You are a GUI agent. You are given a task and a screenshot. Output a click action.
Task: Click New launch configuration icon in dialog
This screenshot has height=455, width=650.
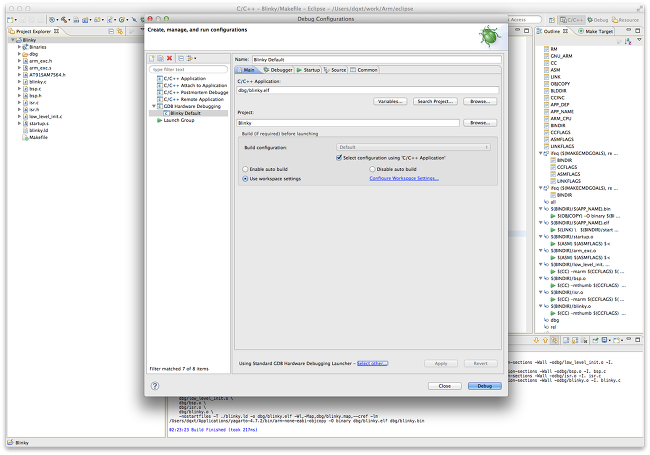tap(152, 58)
